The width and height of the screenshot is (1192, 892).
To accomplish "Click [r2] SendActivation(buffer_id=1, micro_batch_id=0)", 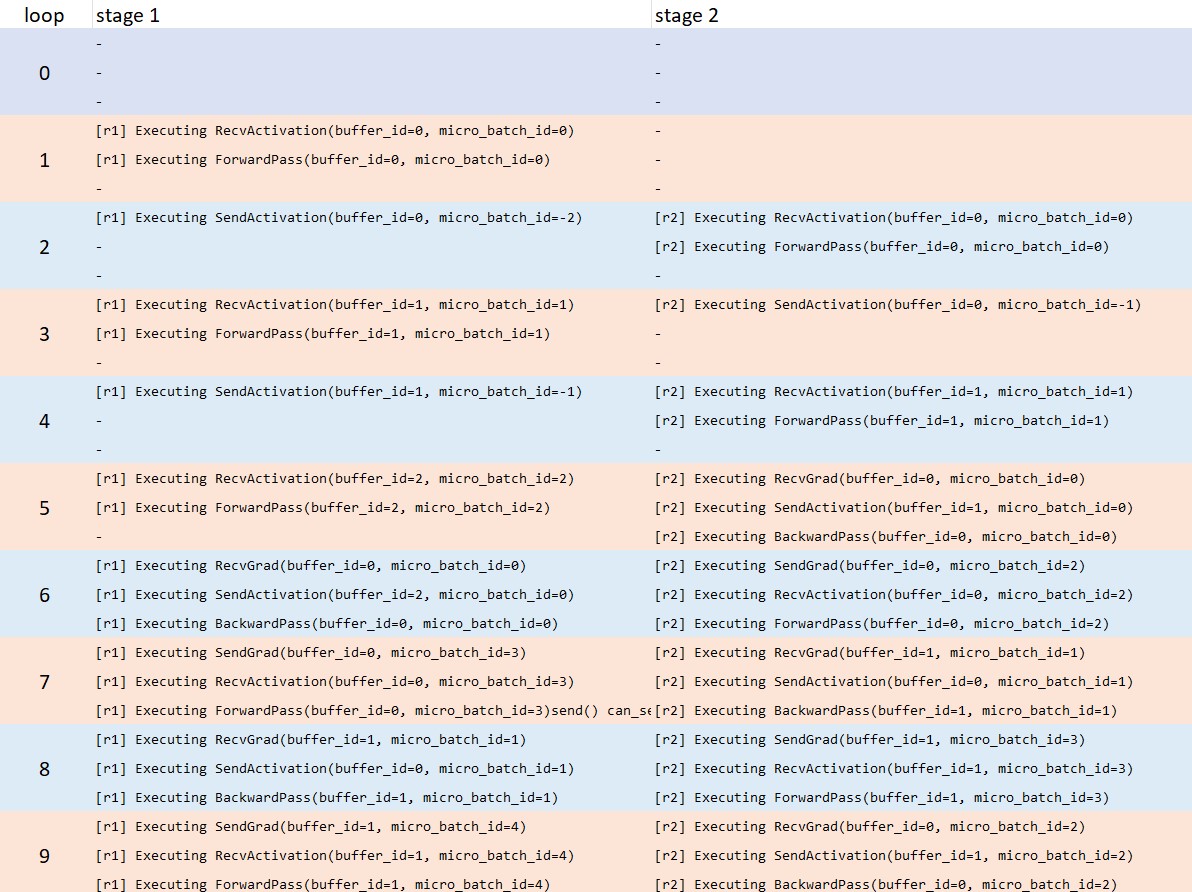I will coord(894,508).
